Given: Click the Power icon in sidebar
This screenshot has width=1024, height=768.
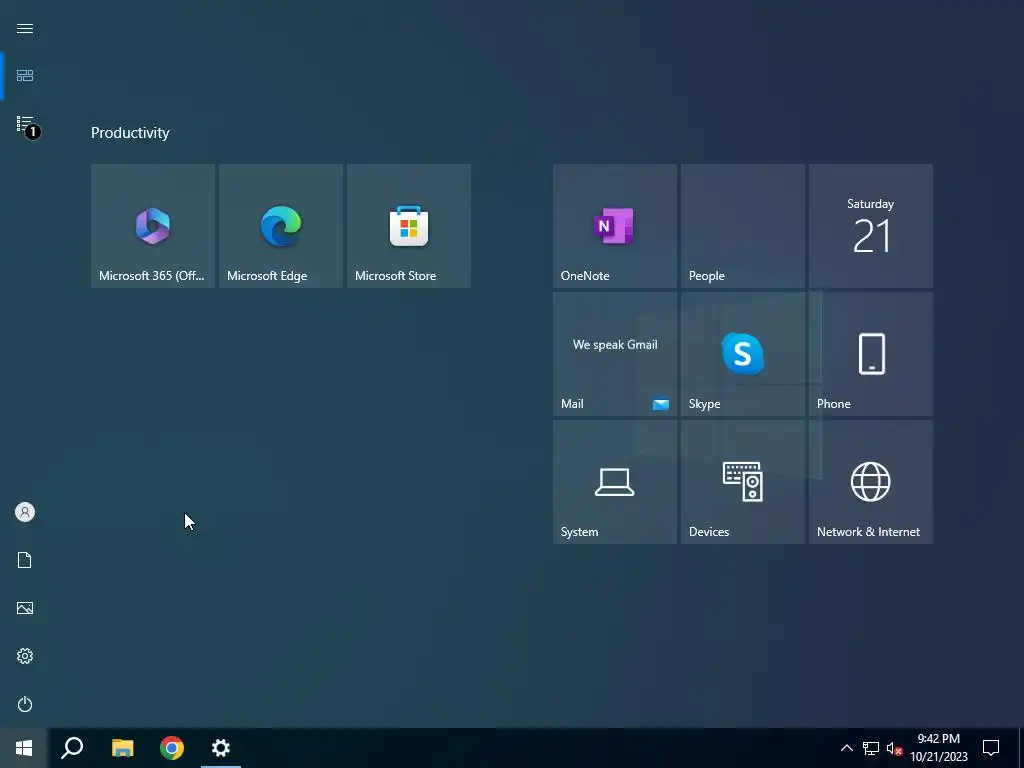Looking at the screenshot, I should (25, 704).
